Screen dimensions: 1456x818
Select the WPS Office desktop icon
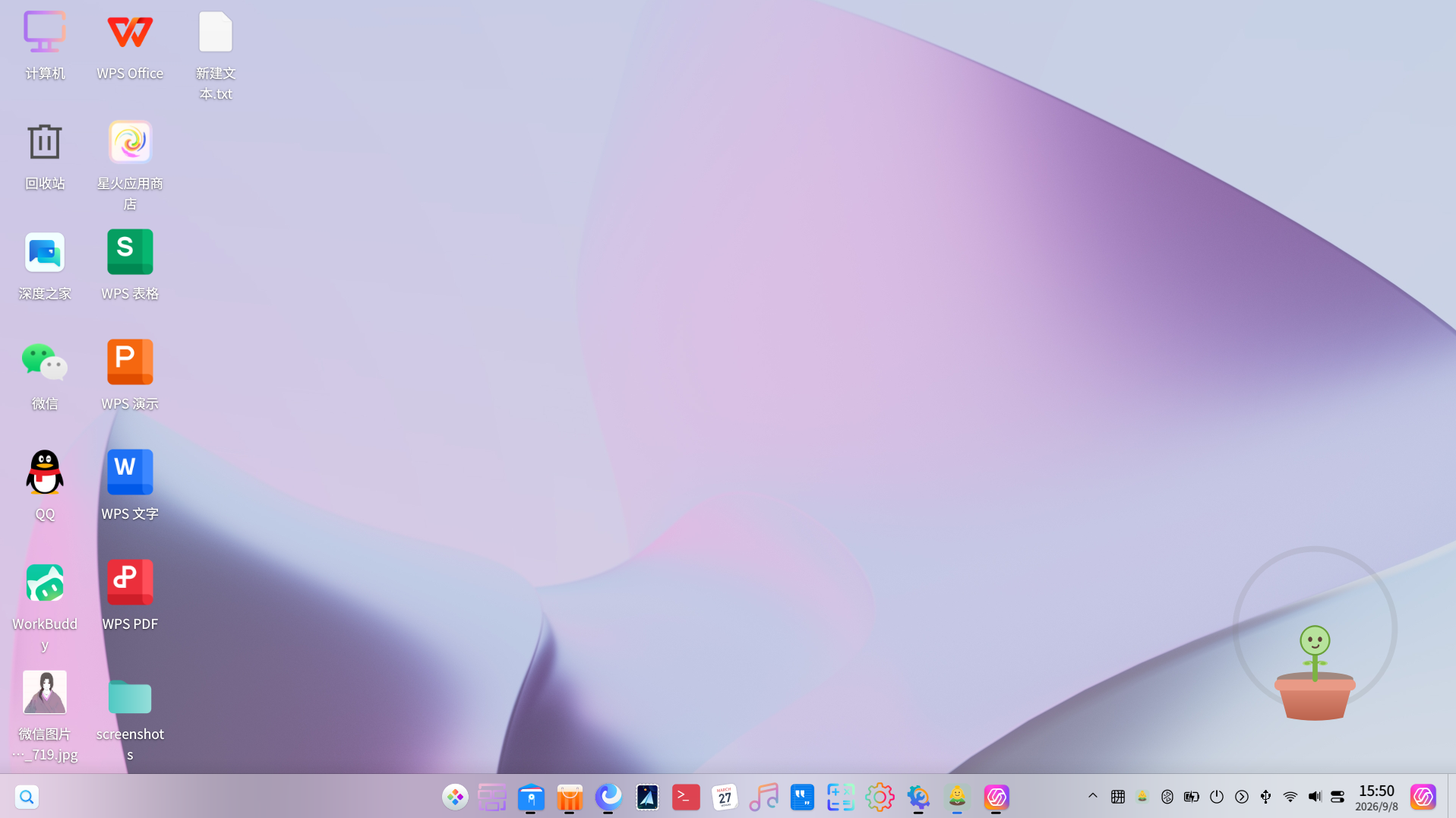pyautogui.click(x=130, y=46)
